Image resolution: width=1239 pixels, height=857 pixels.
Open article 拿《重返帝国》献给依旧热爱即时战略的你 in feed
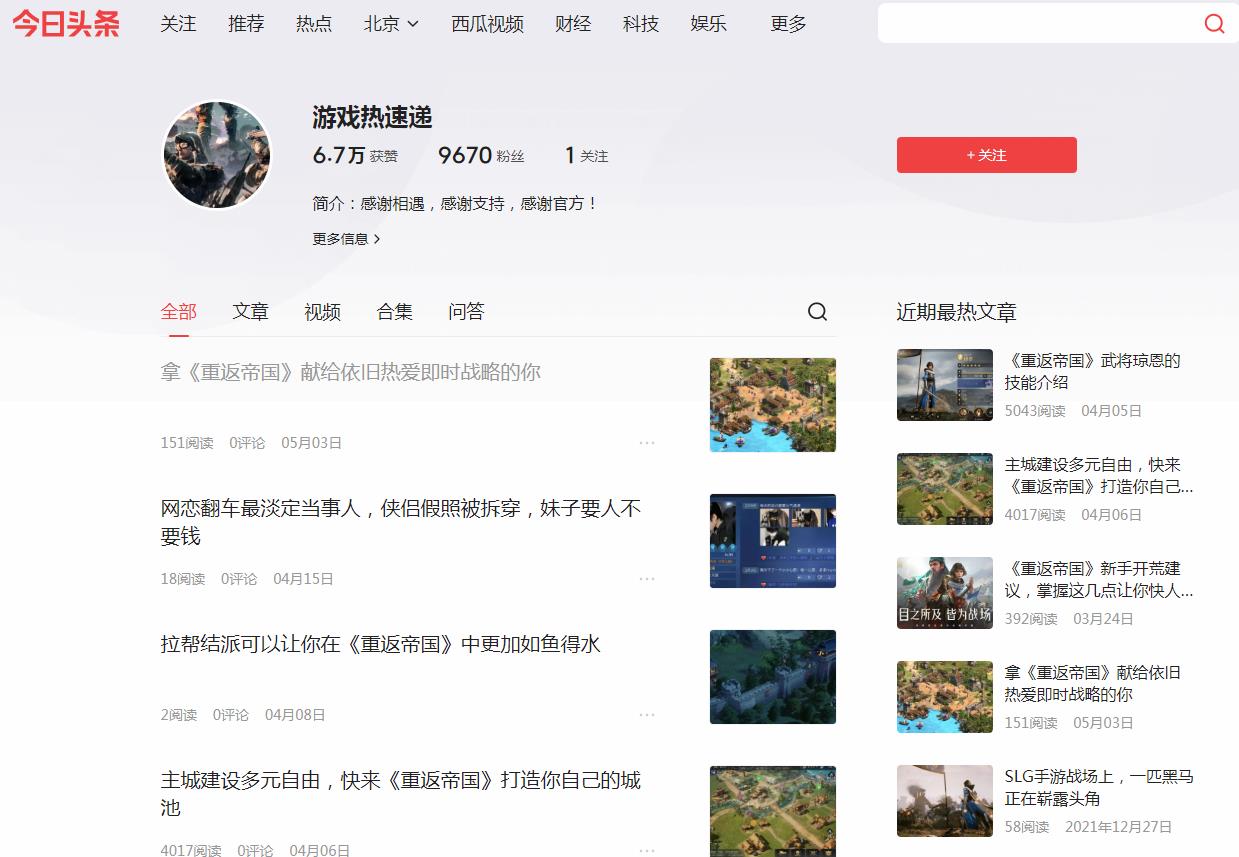point(351,372)
